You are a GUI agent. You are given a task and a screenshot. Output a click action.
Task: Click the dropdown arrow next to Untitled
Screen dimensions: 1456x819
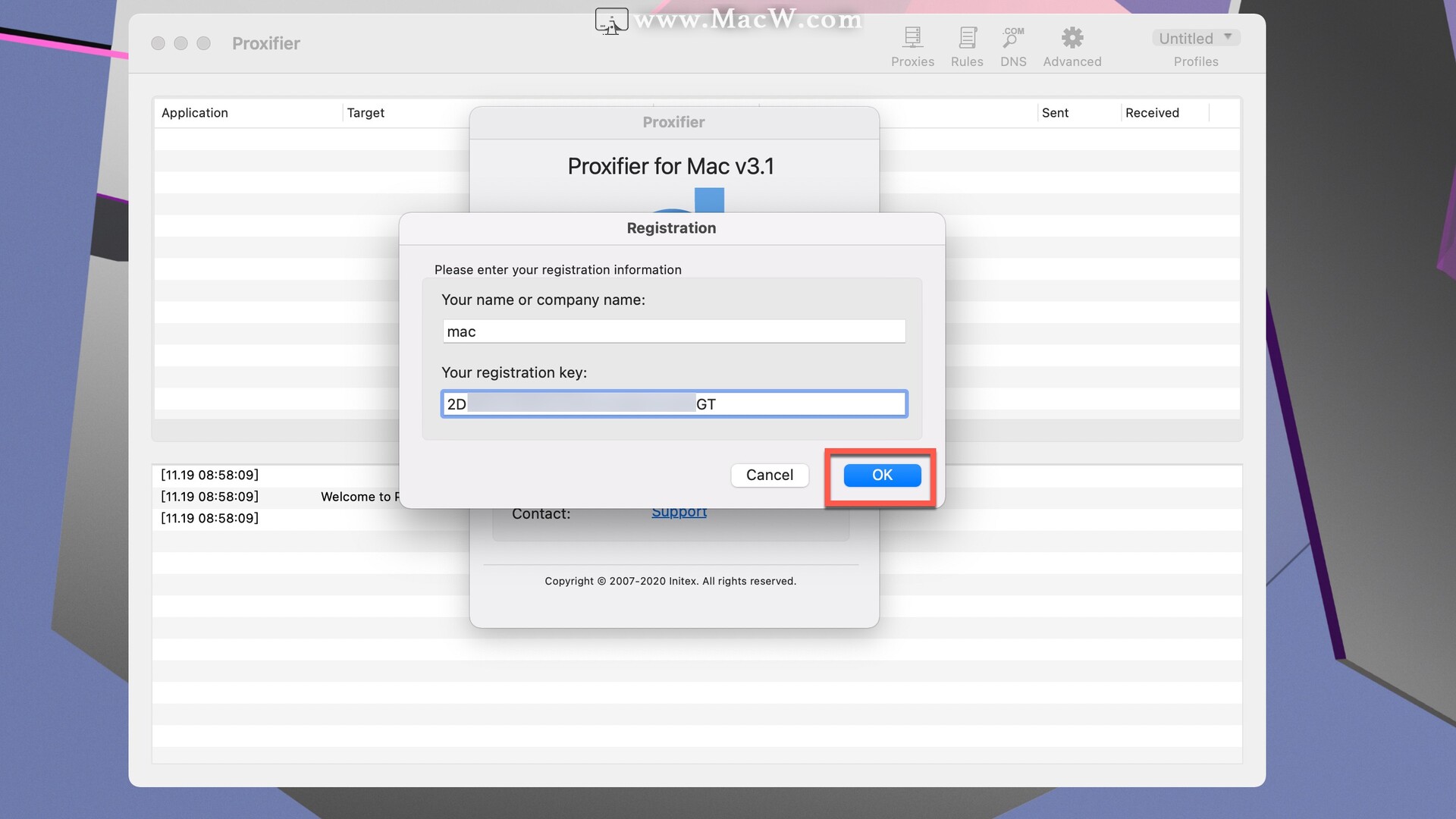pos(1227,36)
